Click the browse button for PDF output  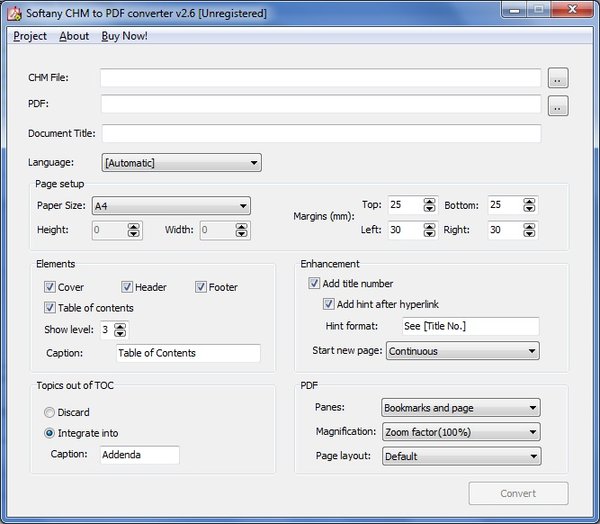coord(558,105)
